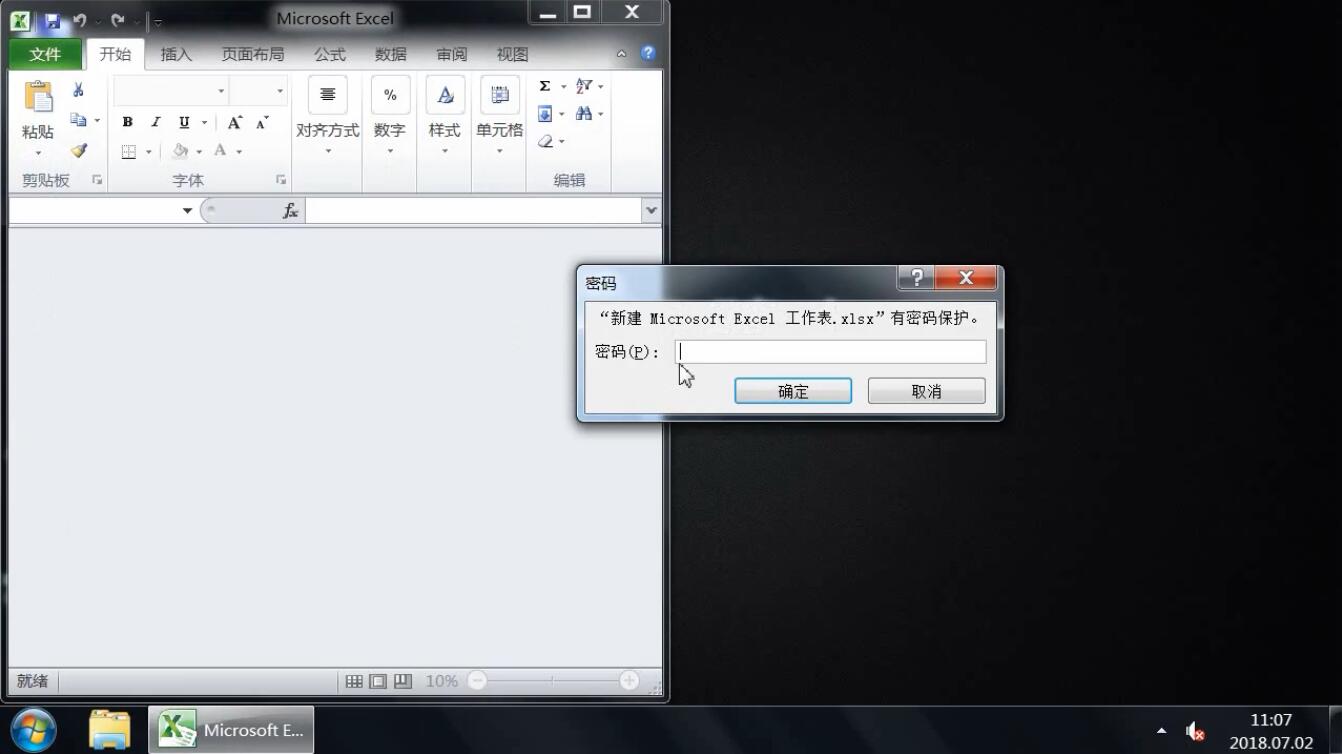The width and height of the screenshot is (1342, 754).
Task: Open the 文件 tab
Action: (x=45, y=54)
